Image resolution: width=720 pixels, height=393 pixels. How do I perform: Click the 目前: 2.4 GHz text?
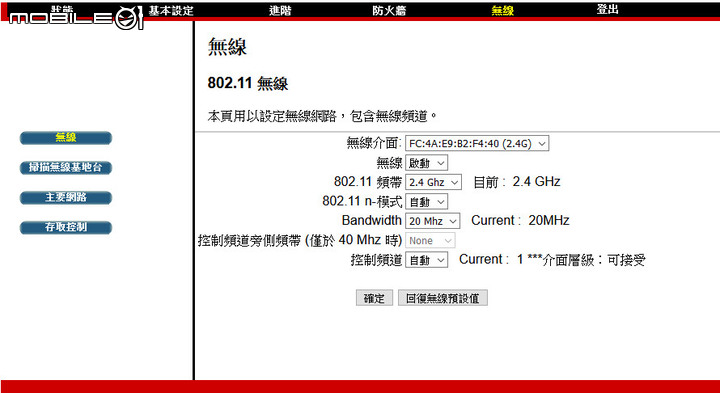tap(517, 182)
